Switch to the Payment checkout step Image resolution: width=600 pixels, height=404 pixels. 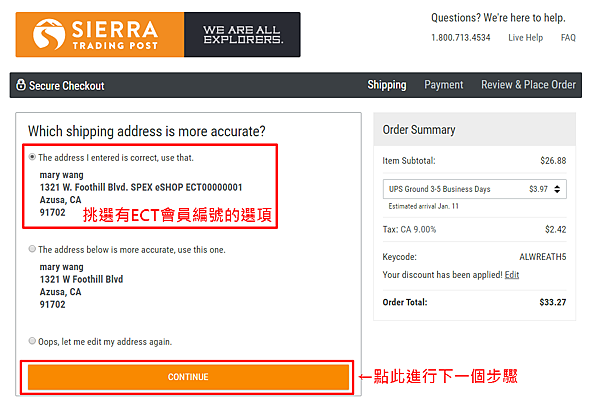tap(443, 85)
